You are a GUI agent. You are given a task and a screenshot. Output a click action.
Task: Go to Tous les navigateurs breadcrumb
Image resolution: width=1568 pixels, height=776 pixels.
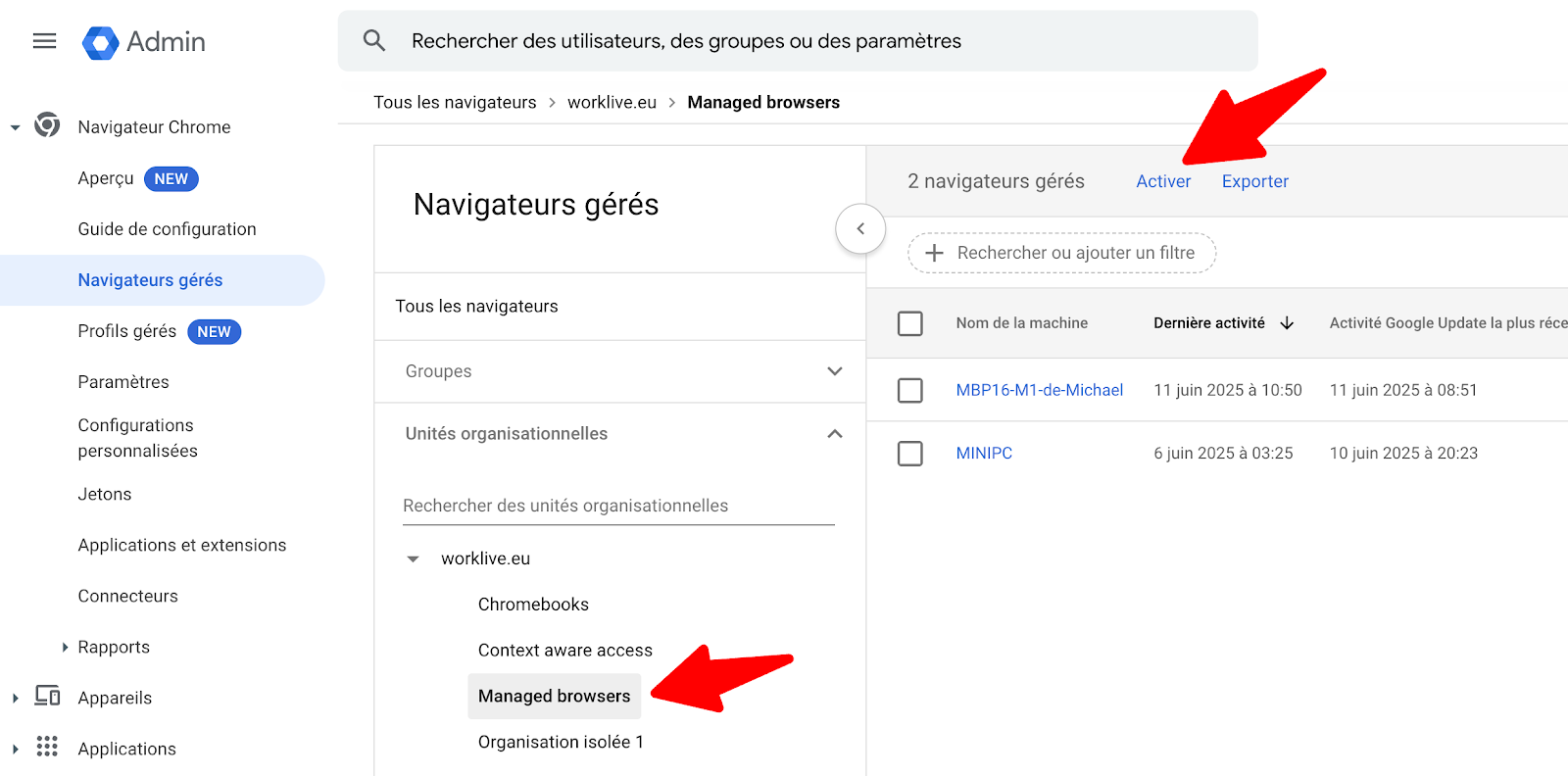click(x=455, y=102)
